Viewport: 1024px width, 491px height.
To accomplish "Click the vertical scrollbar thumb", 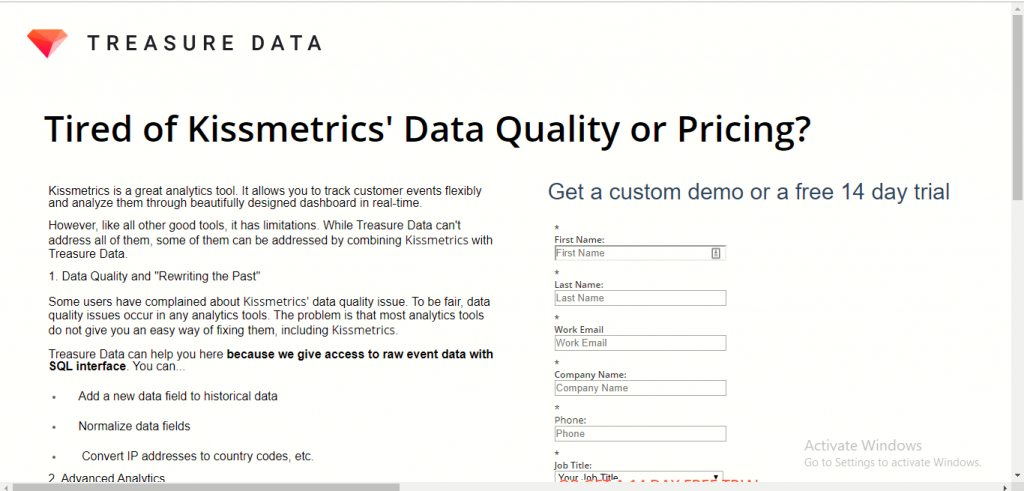I will [1017, 100].
